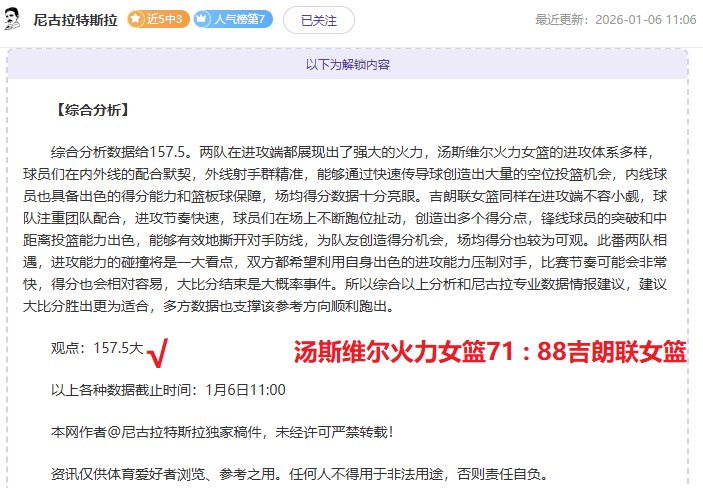Image resolution: width=703 pixels, height=488 pixels.
Task: Click the sentence about 大比分结束是大概率事件
Action: [310, 284]
